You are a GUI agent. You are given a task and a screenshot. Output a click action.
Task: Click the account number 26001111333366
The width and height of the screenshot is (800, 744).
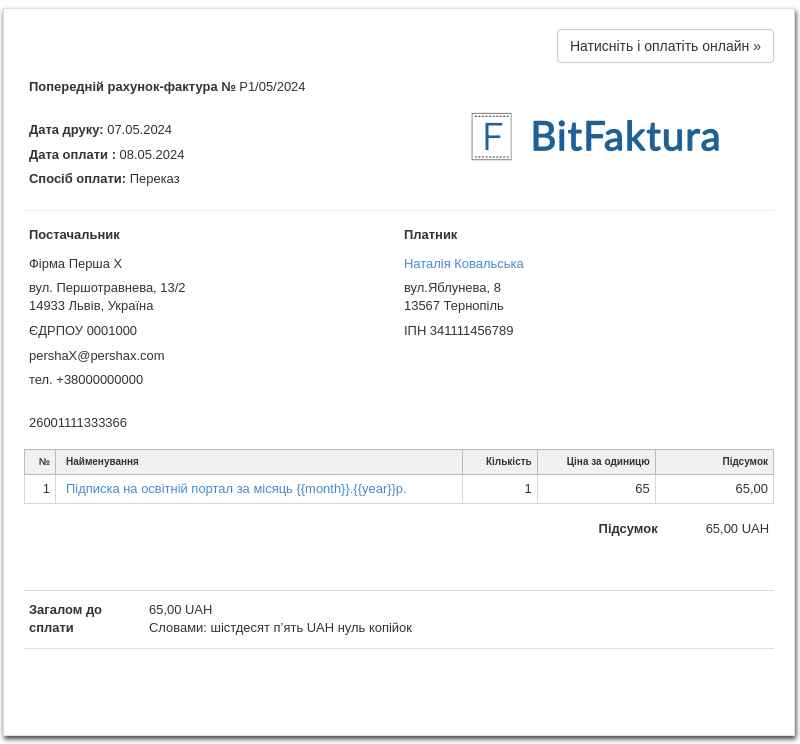(x=78, y=423)
